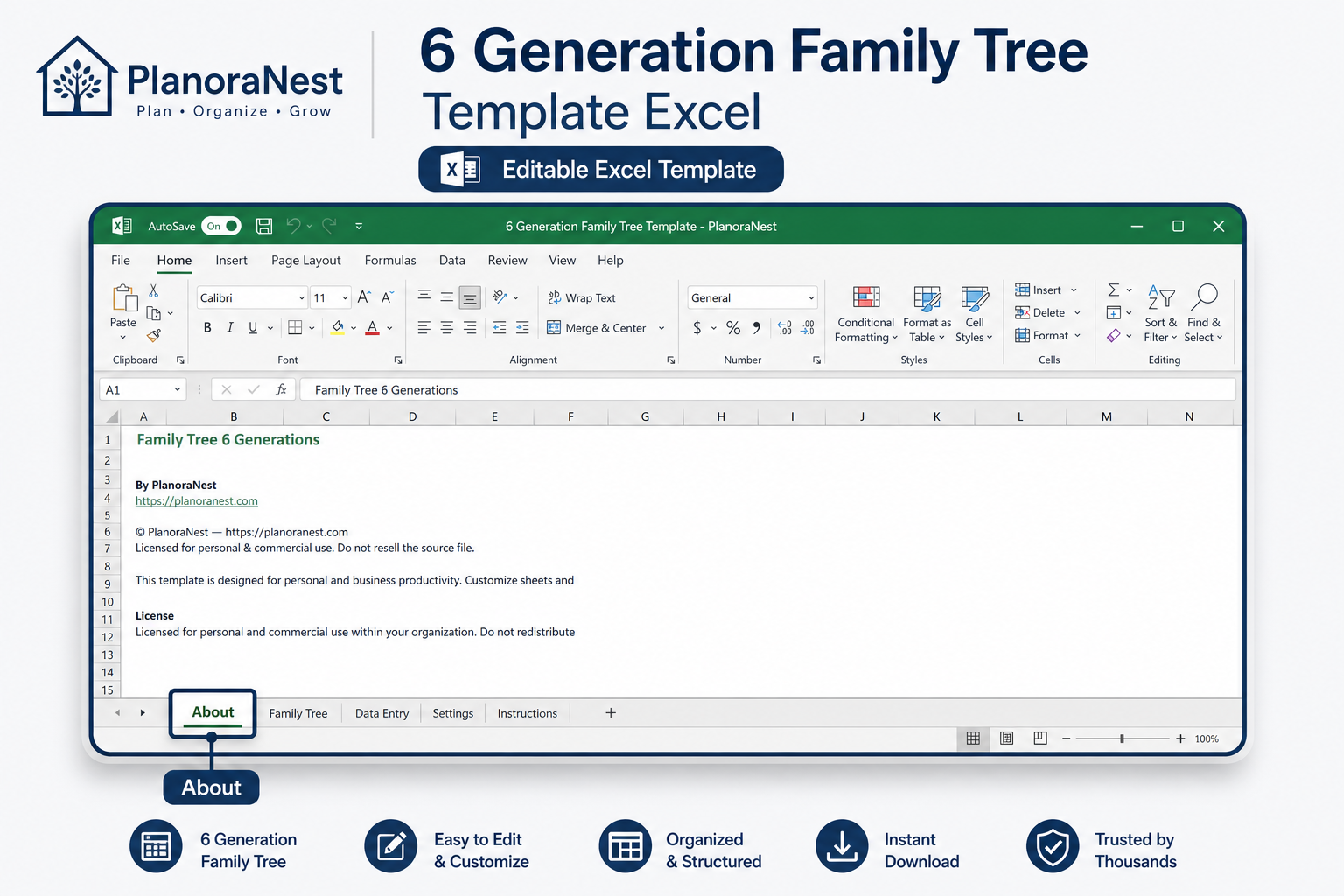Click the Redo arrow icon
Image resolution: width=1344 pixels, height=896 pixels.
329,226
